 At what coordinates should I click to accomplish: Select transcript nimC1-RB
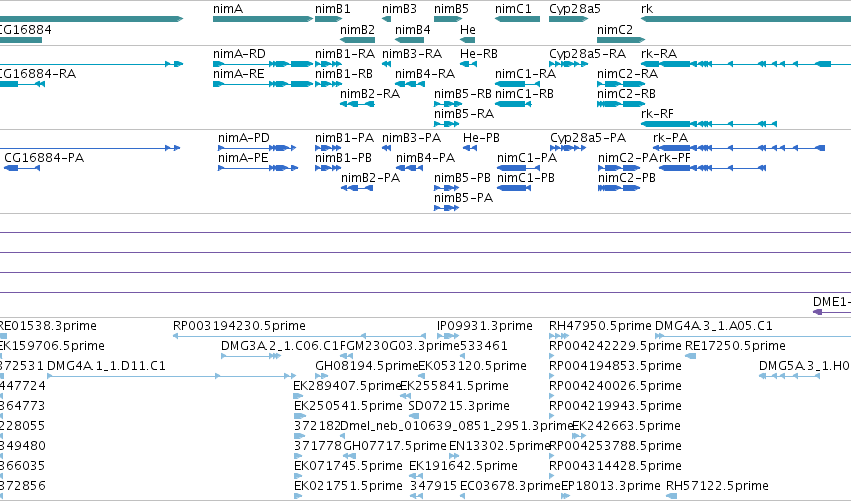click(513, 104)
